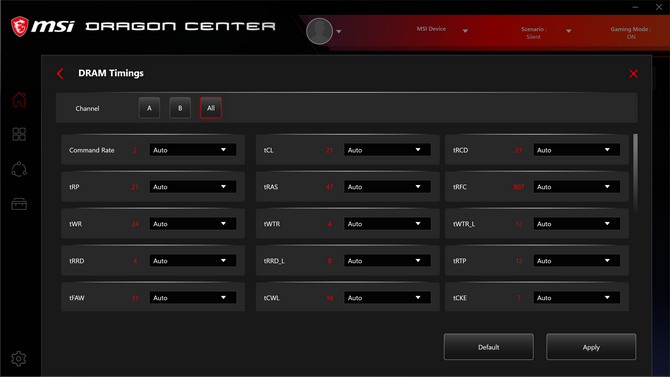This screenshot has height=377, width=670.
Task: Click the Dragon Center title text
Action: [x=180, y=27]
